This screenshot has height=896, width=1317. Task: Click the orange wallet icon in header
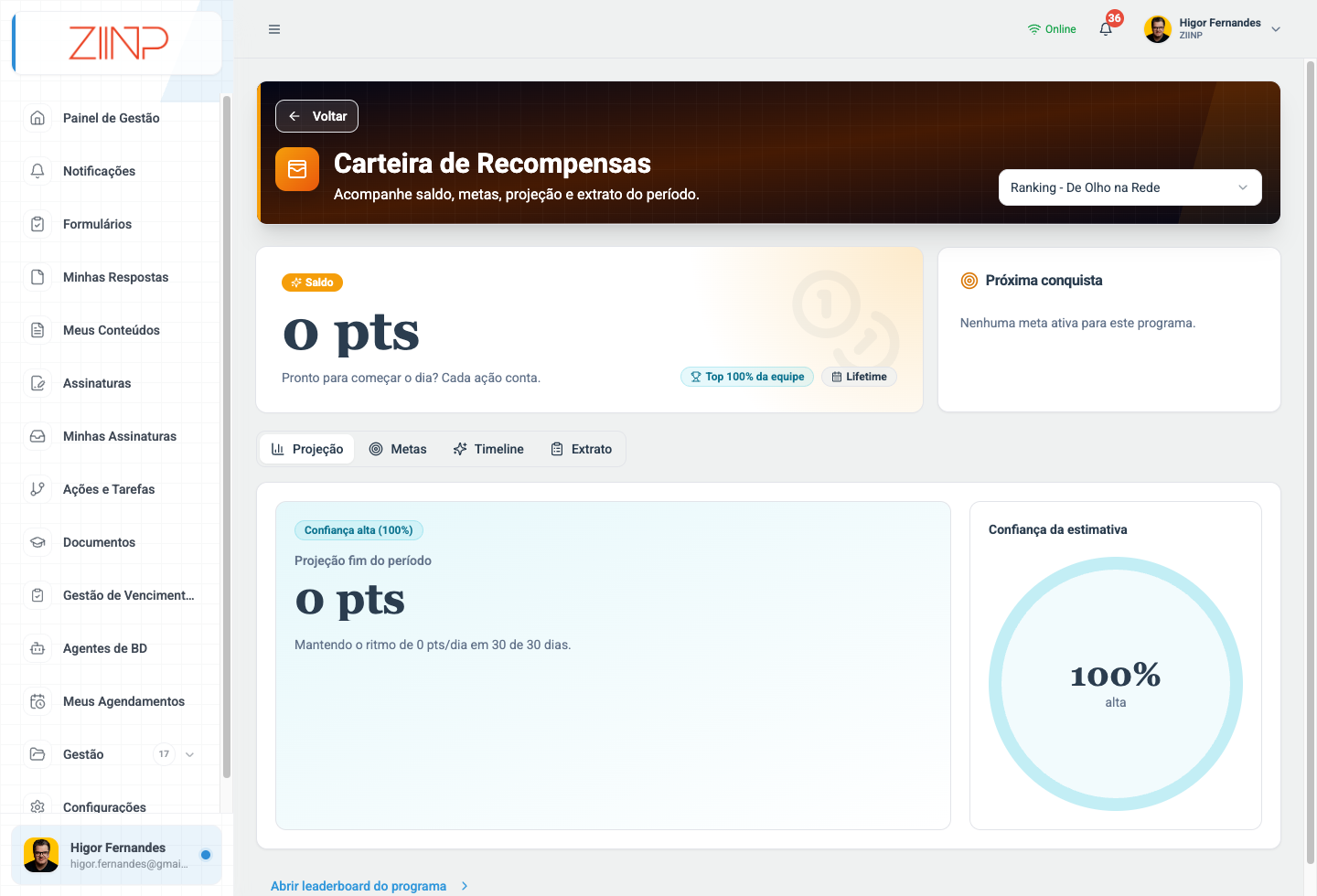point(297,169)
